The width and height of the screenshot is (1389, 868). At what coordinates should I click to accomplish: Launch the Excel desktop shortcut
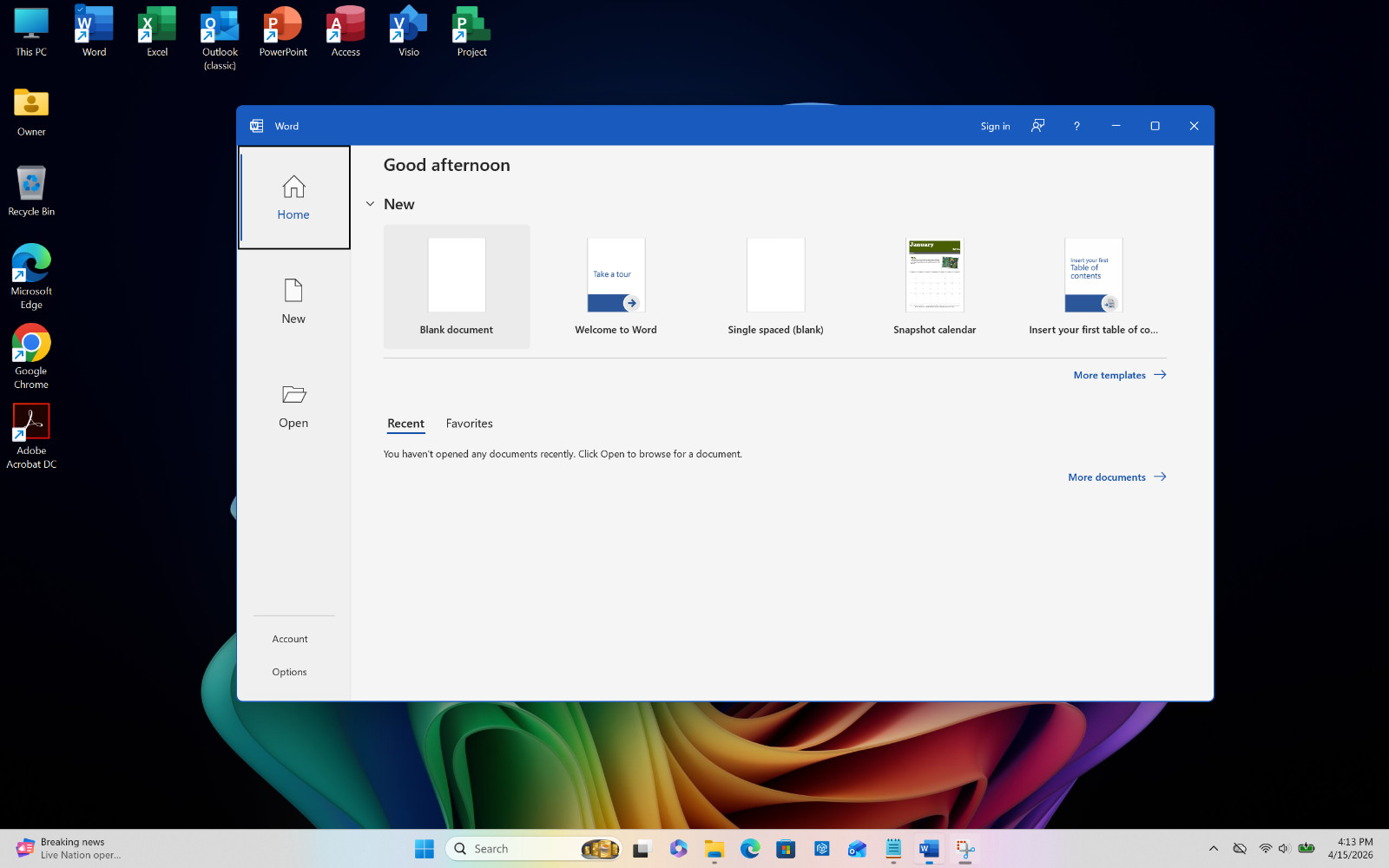point(157,33)
